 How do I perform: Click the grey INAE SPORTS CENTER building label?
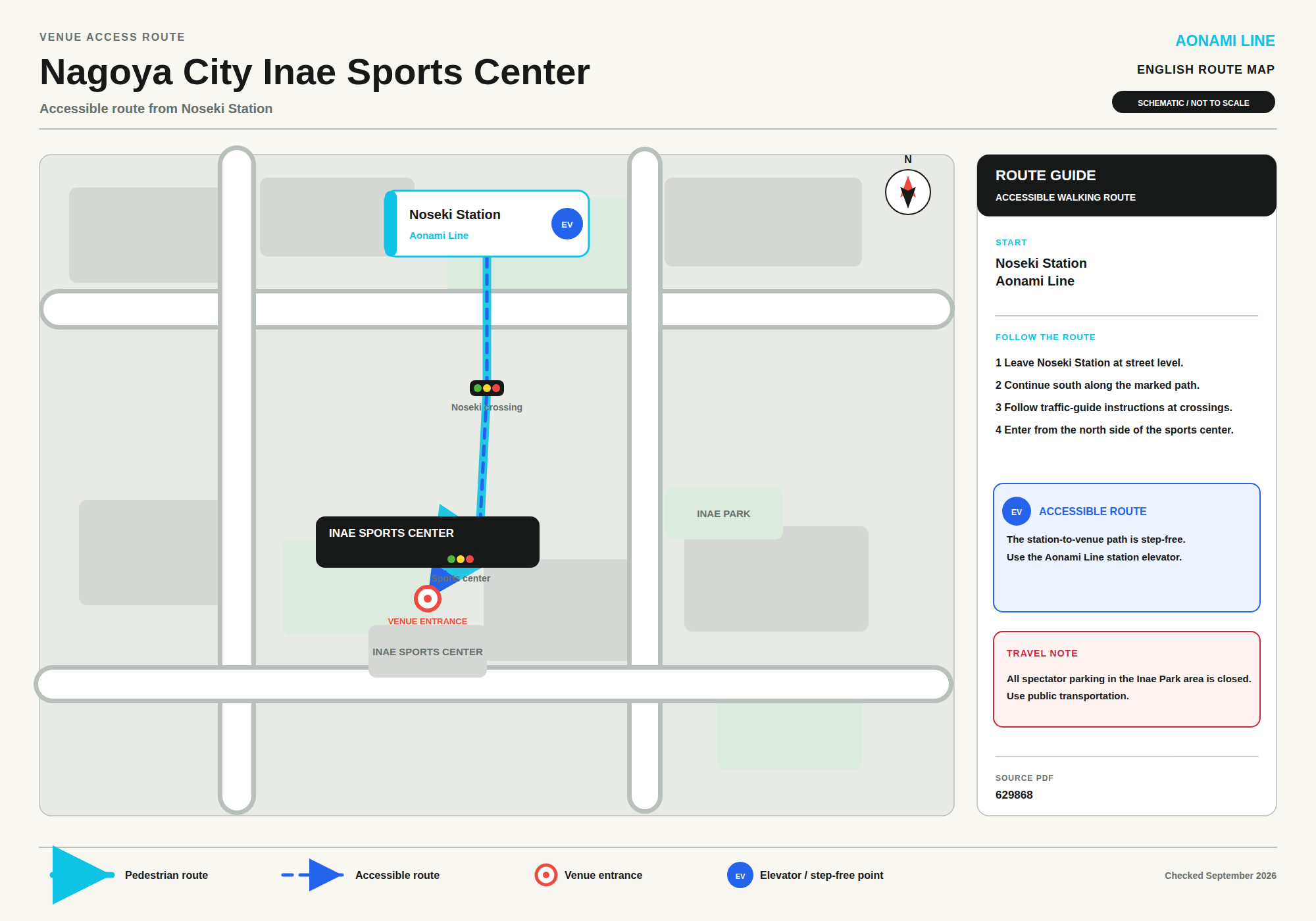point(428,651)
